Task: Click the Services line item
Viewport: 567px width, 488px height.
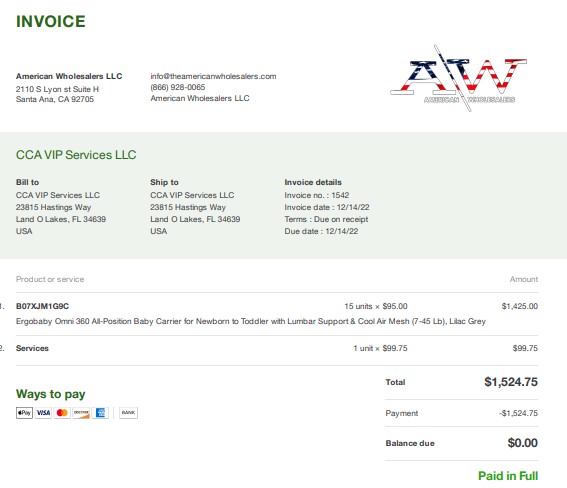Action: (32, 348)
